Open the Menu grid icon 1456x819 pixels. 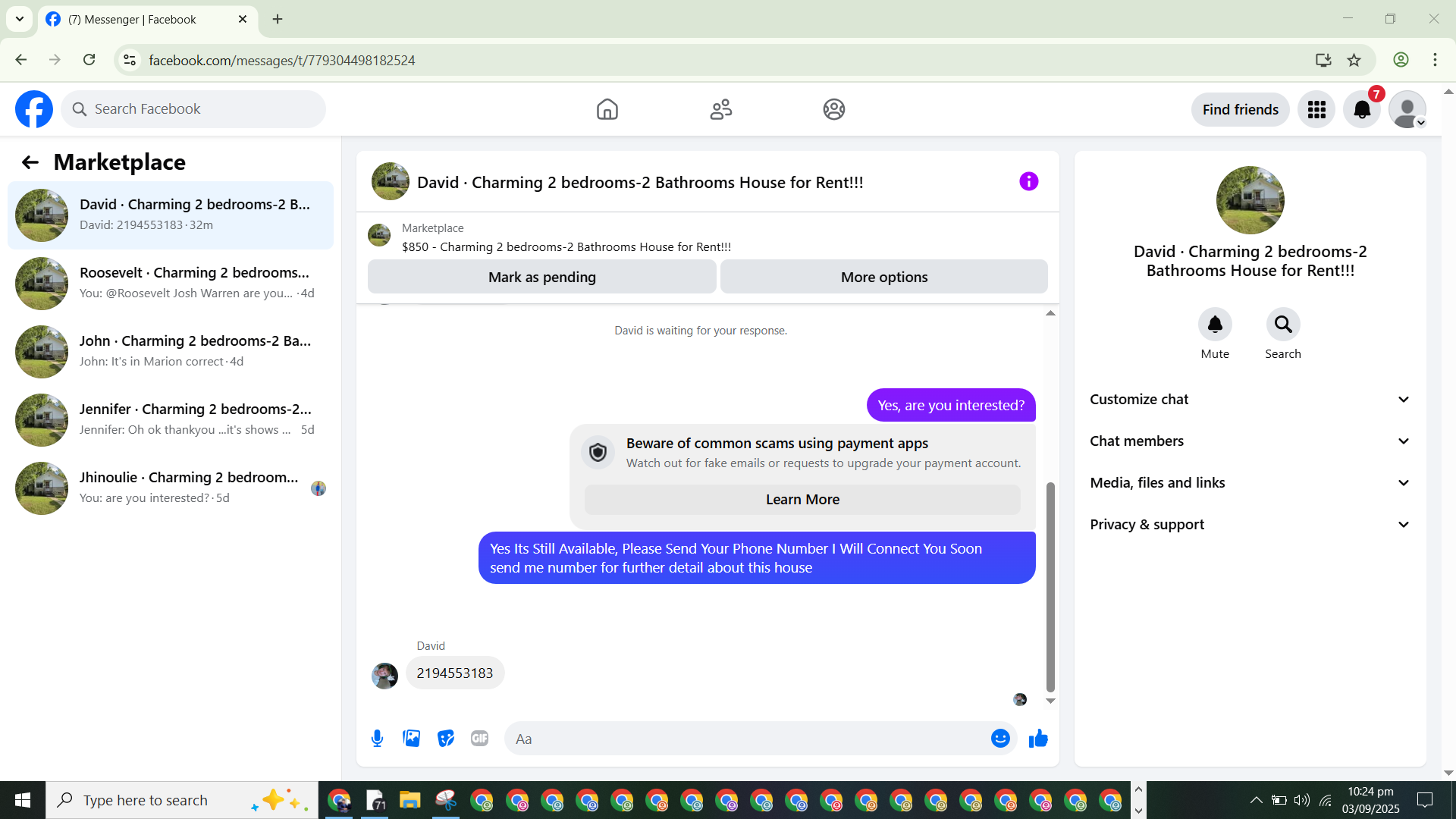coord(1316,110)
